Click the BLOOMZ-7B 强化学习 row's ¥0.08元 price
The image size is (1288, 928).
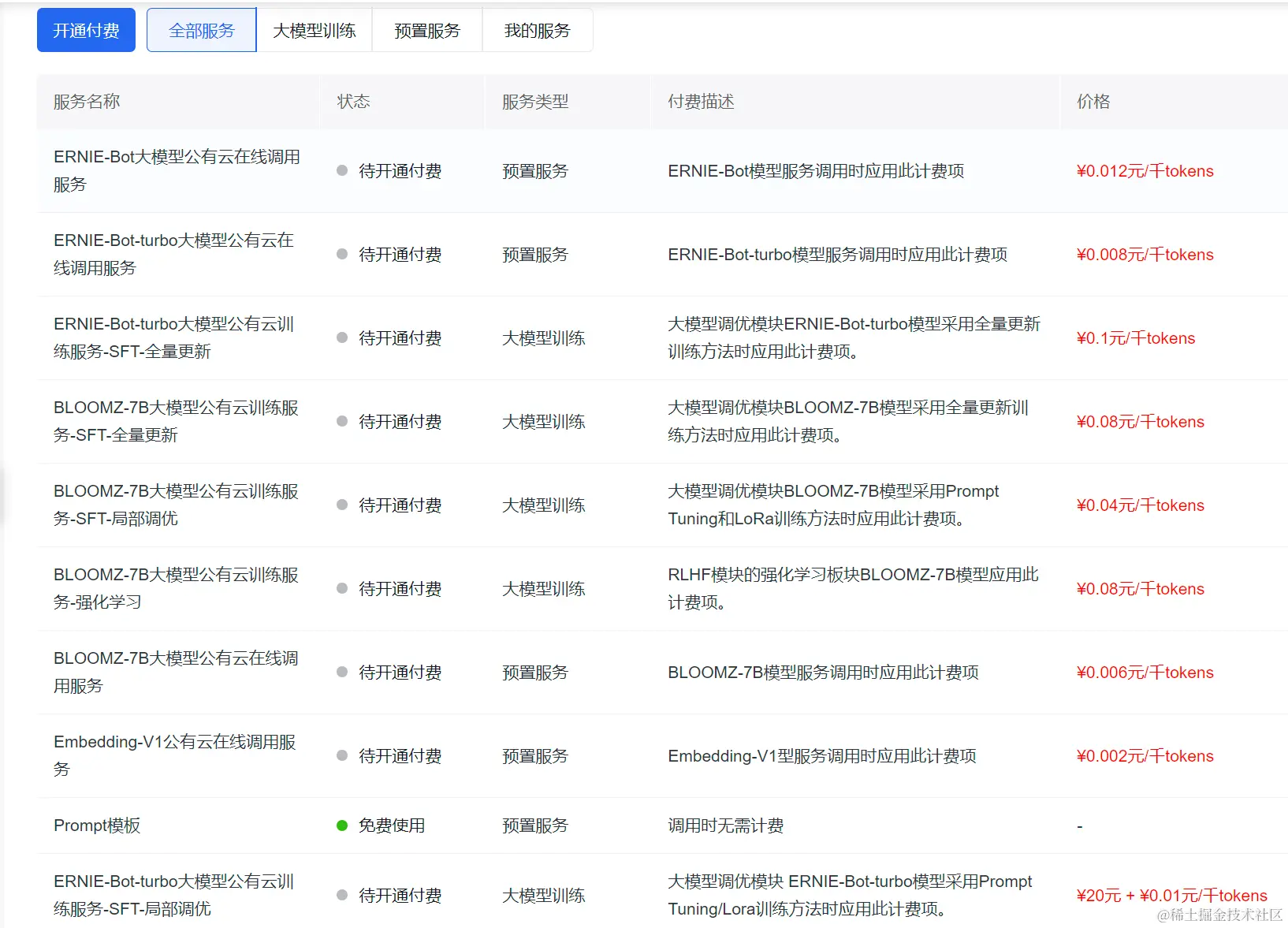coord(1140,589)
